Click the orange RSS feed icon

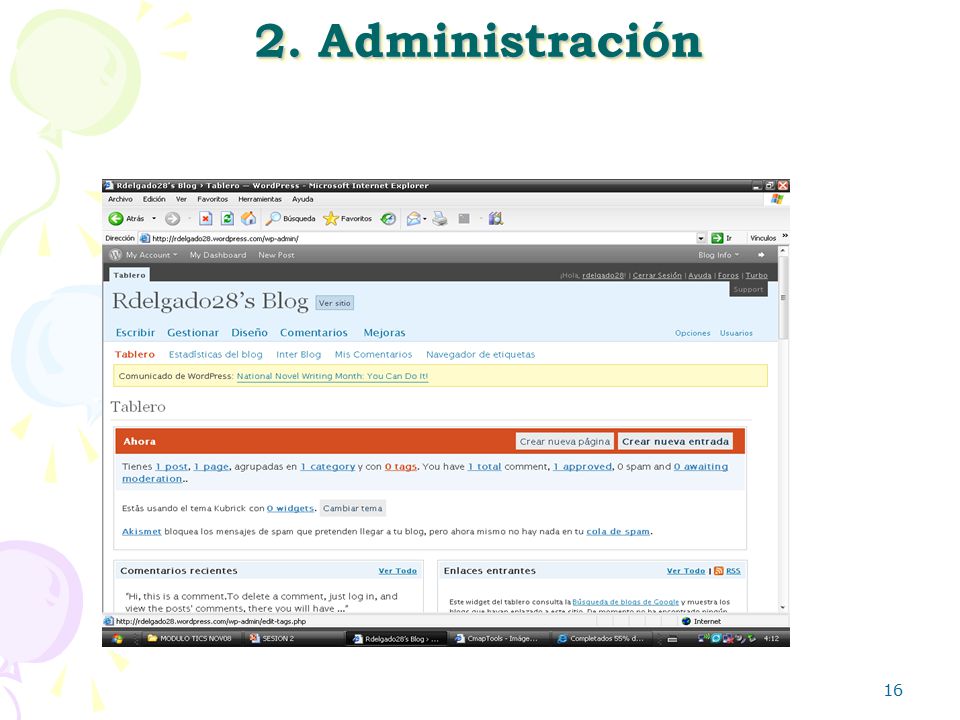(719, 571)
